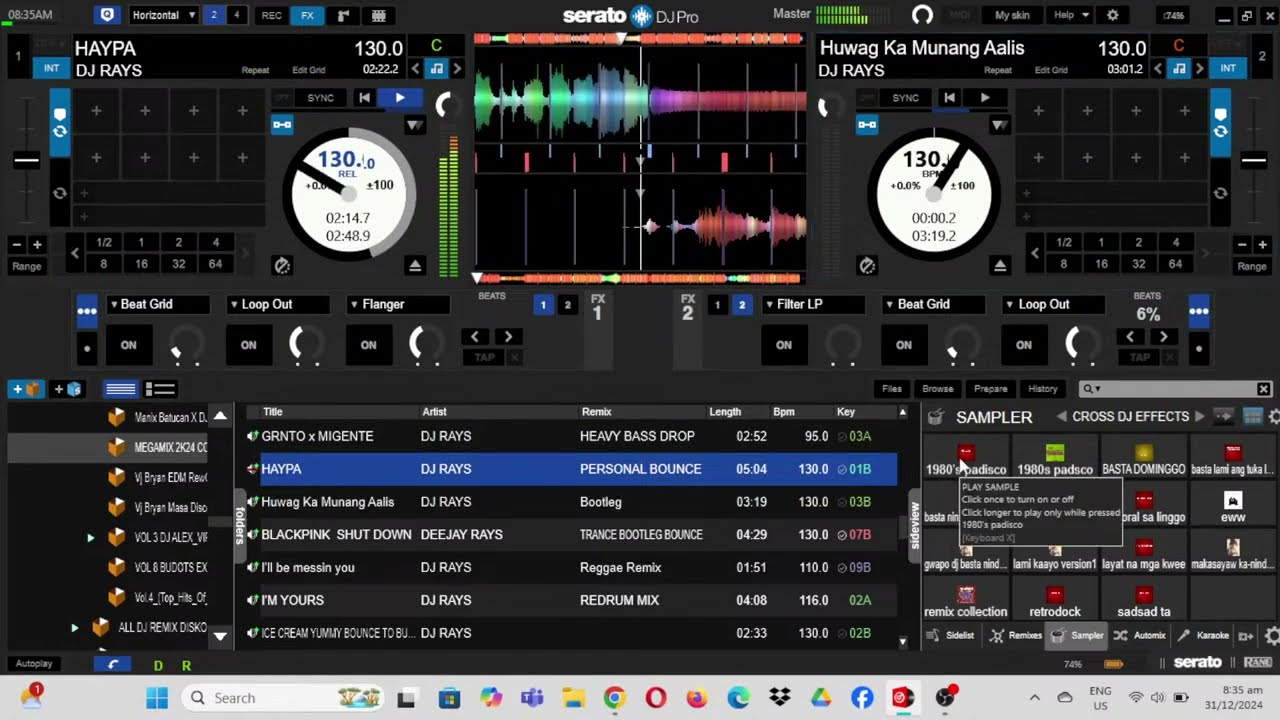The height and width of the screenshot is (720, 1280).
Task: Play or pause the HAYPA deck
Action: [400, 97]
